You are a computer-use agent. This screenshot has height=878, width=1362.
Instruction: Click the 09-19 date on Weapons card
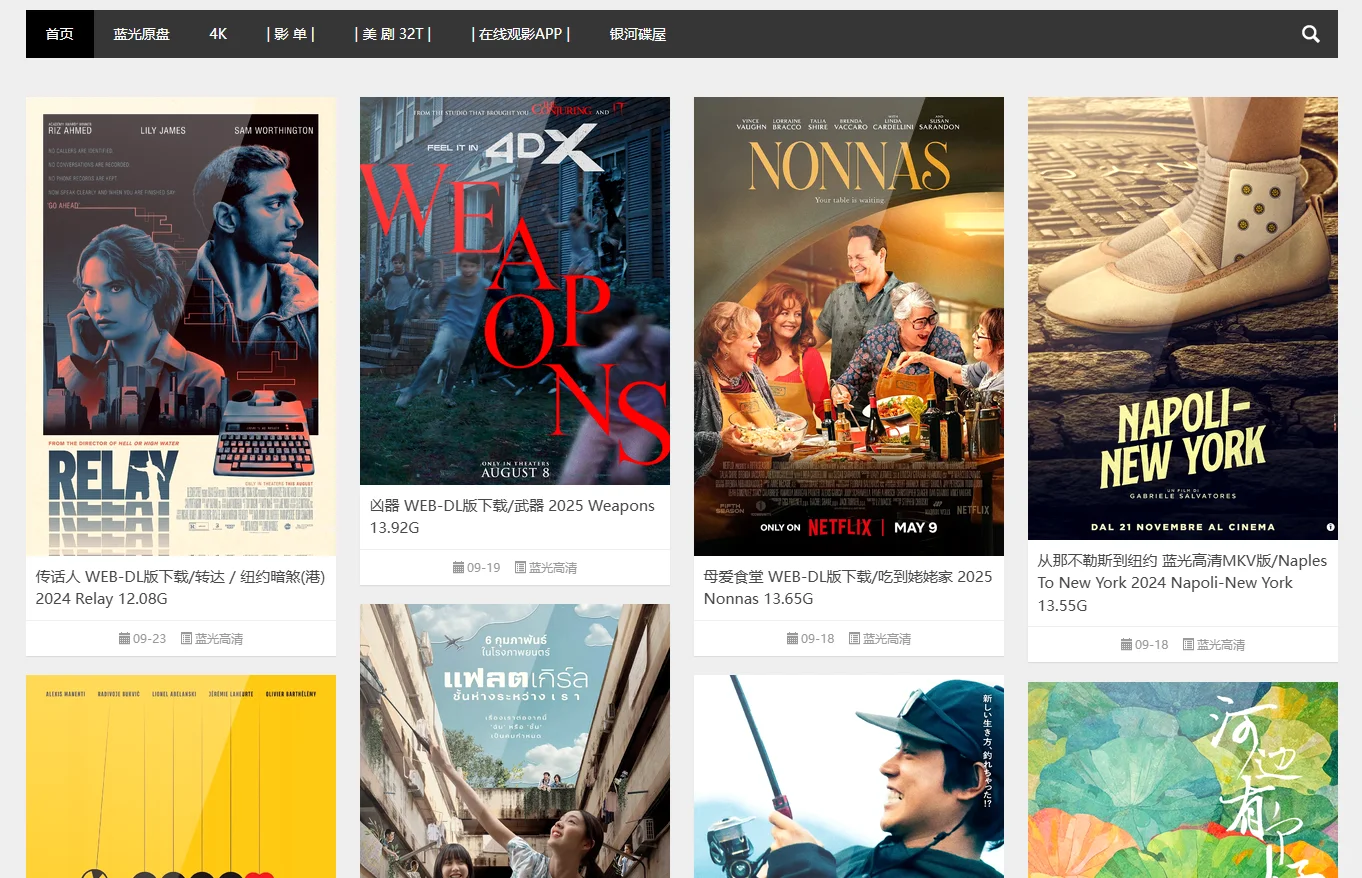click(x=484, y=567)
